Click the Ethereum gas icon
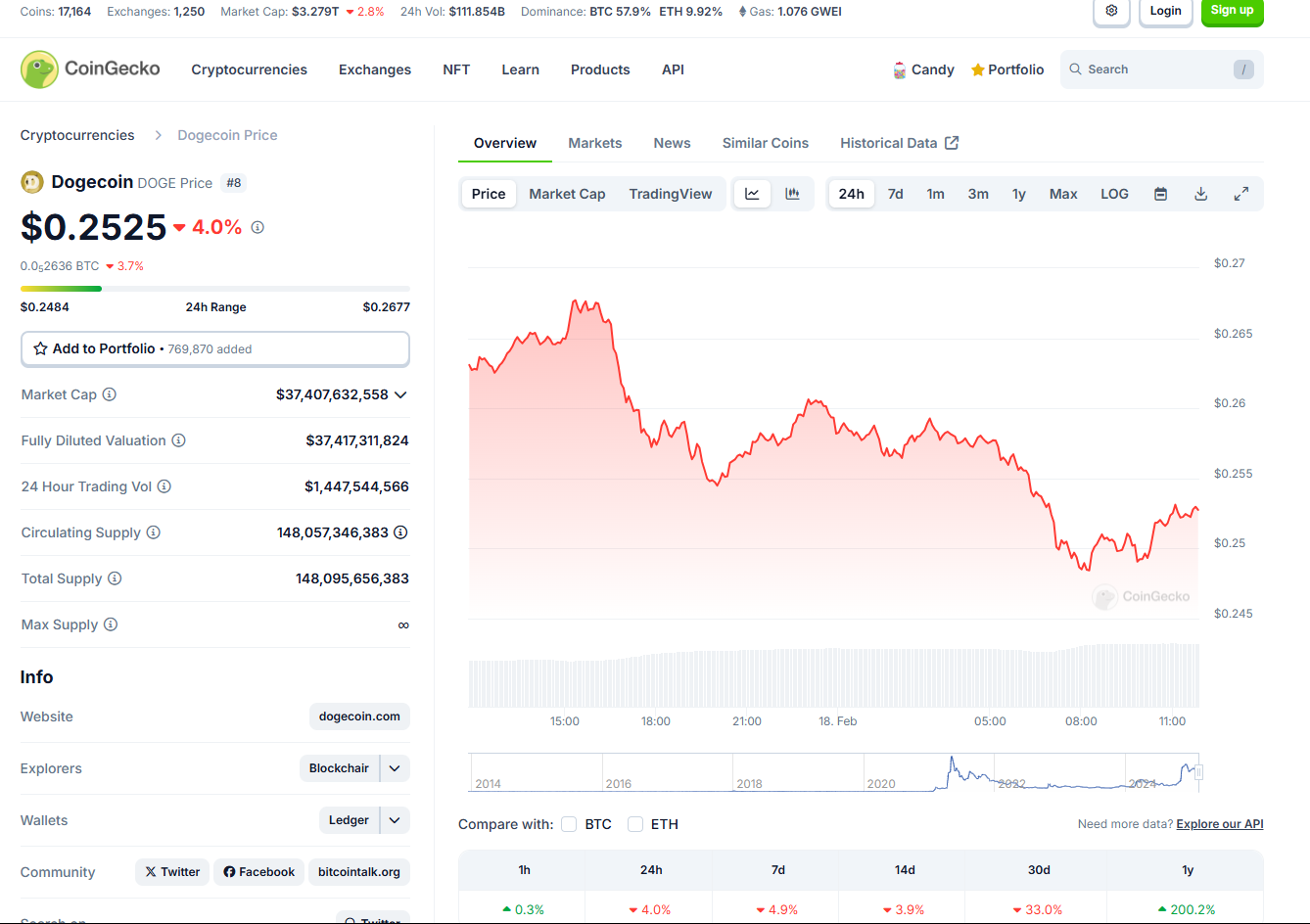 [x=742, y=12]
